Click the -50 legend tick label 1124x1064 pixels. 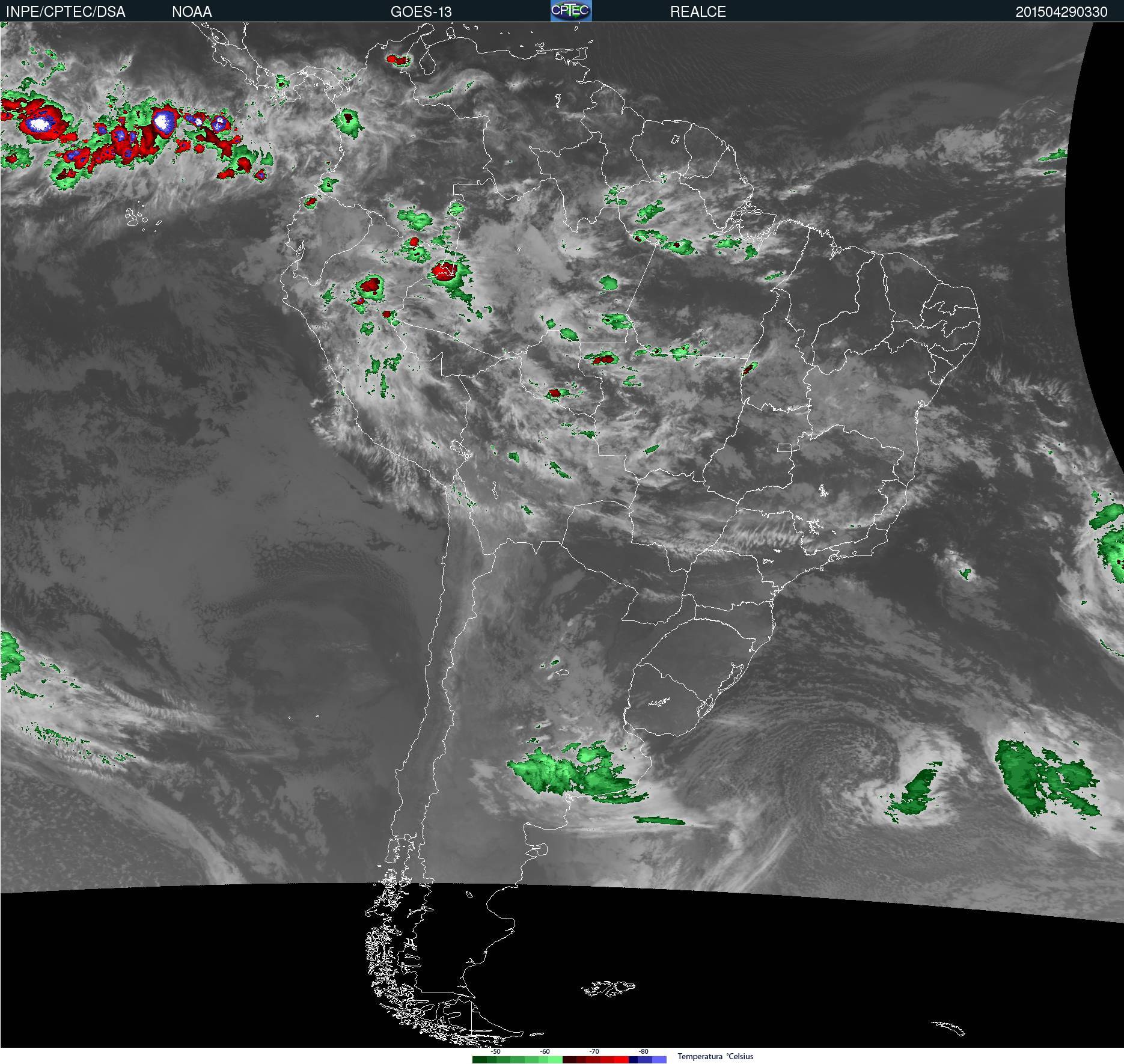(x=495, y=1051)
